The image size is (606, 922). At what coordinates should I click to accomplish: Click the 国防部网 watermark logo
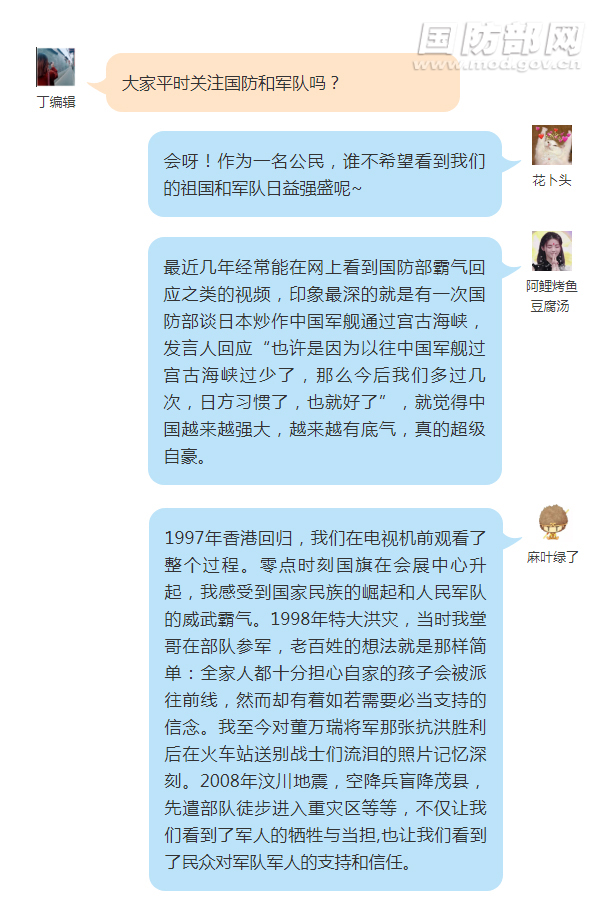point(500,39)
